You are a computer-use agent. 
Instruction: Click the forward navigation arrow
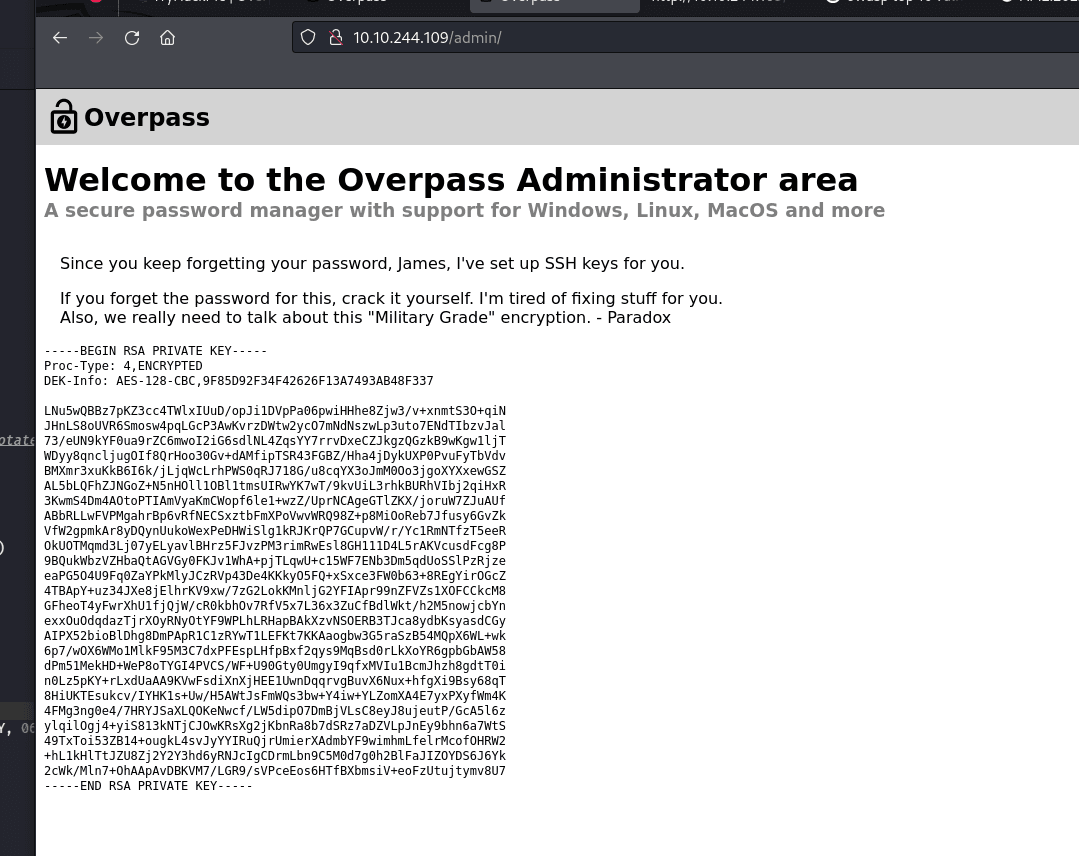coord(96,37)
